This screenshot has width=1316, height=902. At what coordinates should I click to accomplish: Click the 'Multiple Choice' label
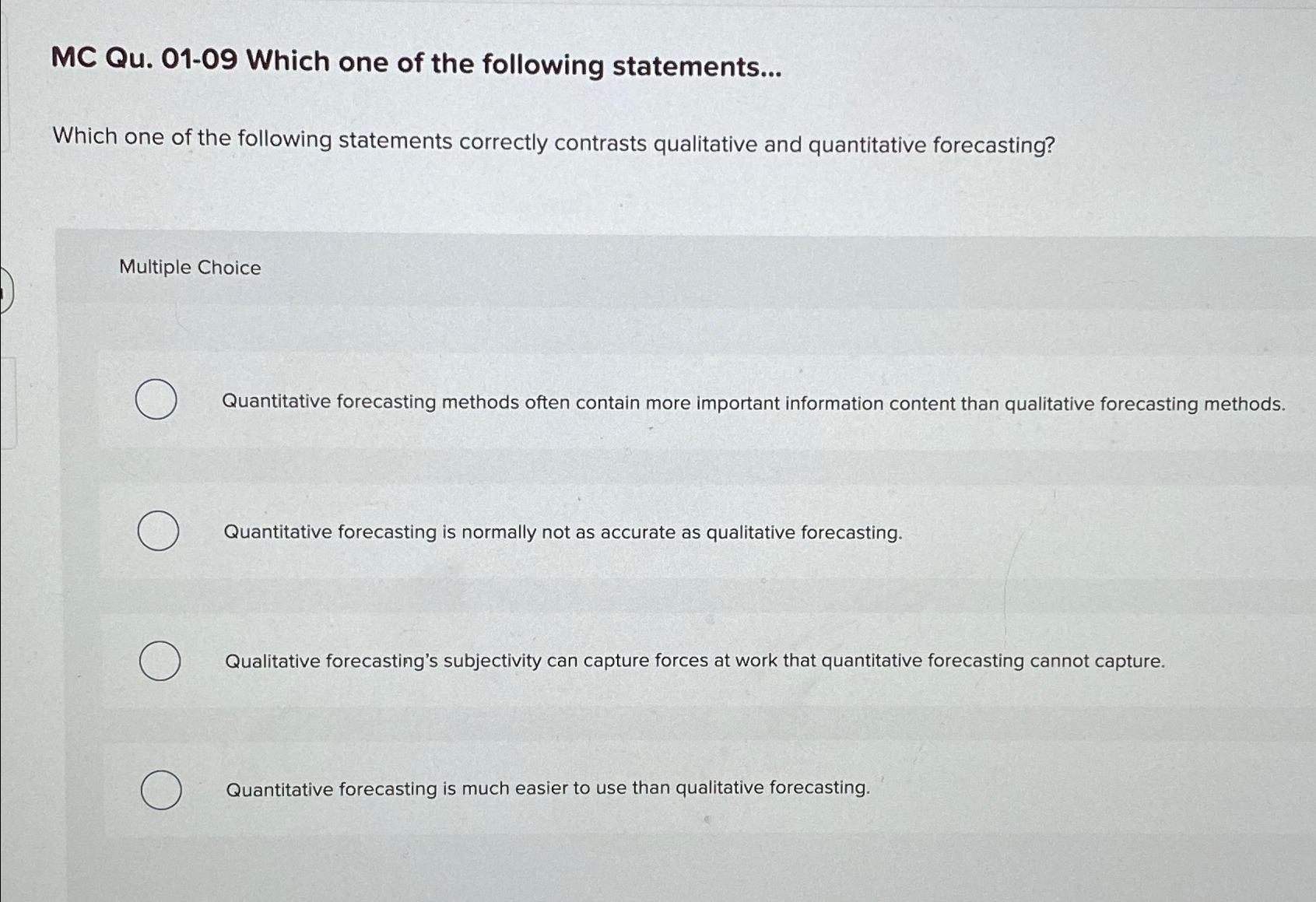point(190,268)
